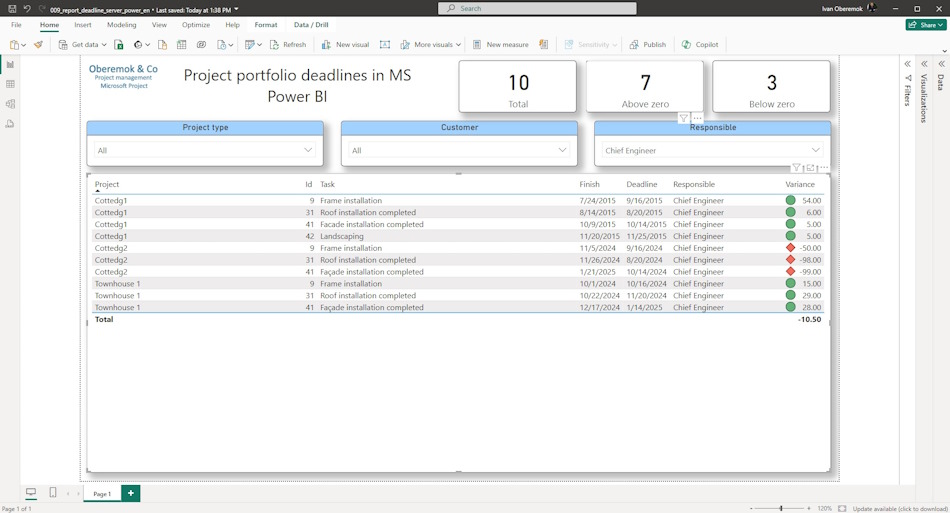This screenshot has width=950, height=513.
Task: Click focus mode icon above the table
Action: point(811,168)
